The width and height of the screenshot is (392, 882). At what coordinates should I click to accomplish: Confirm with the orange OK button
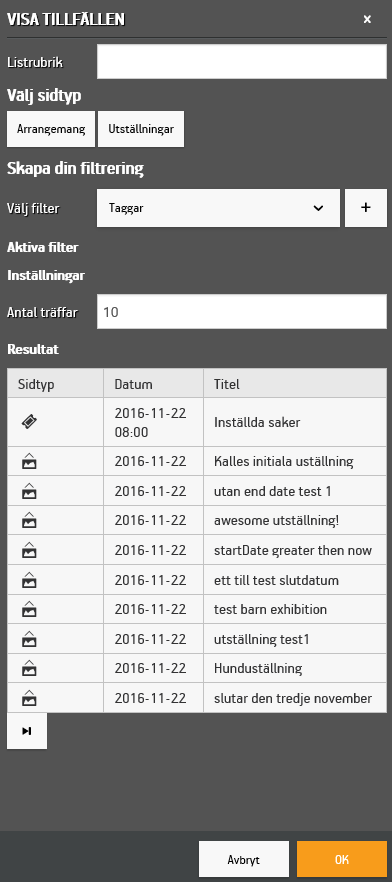pos(342,860)
